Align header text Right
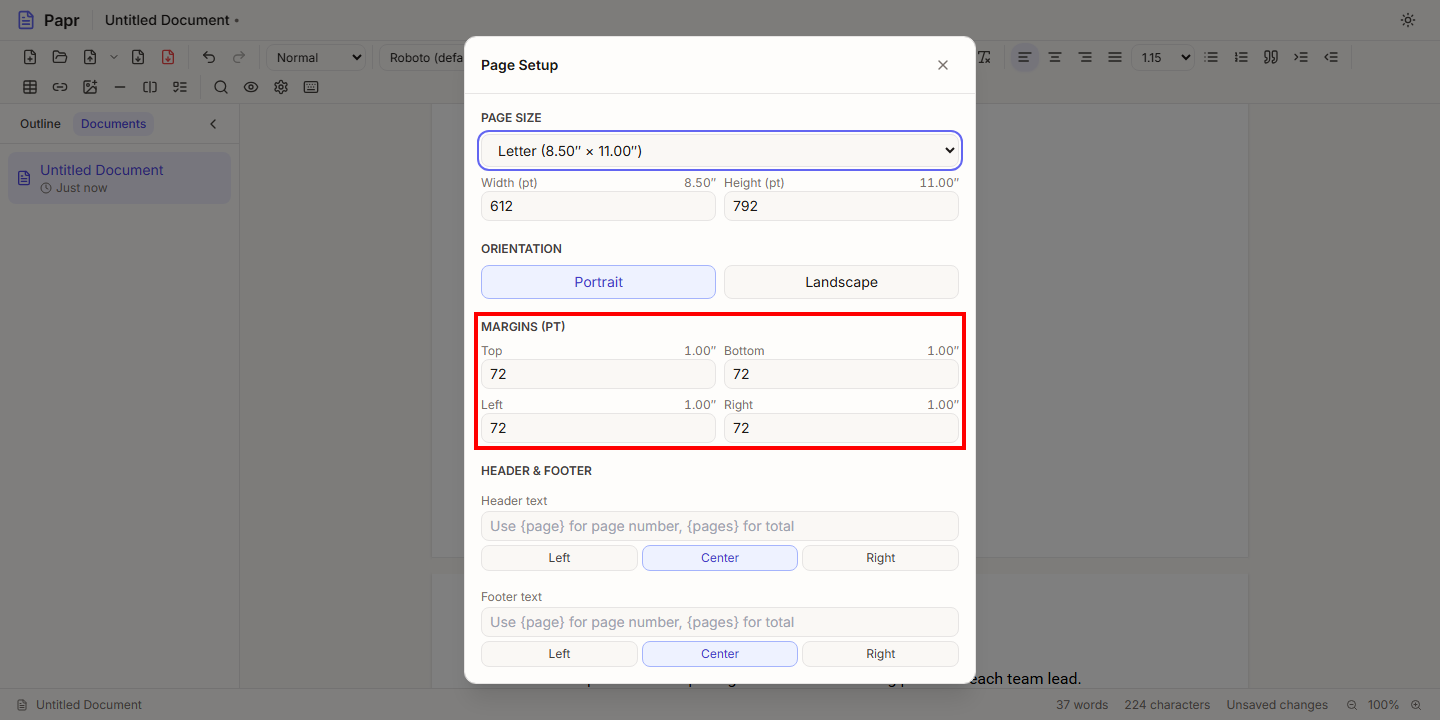 (x=880, y=558)
